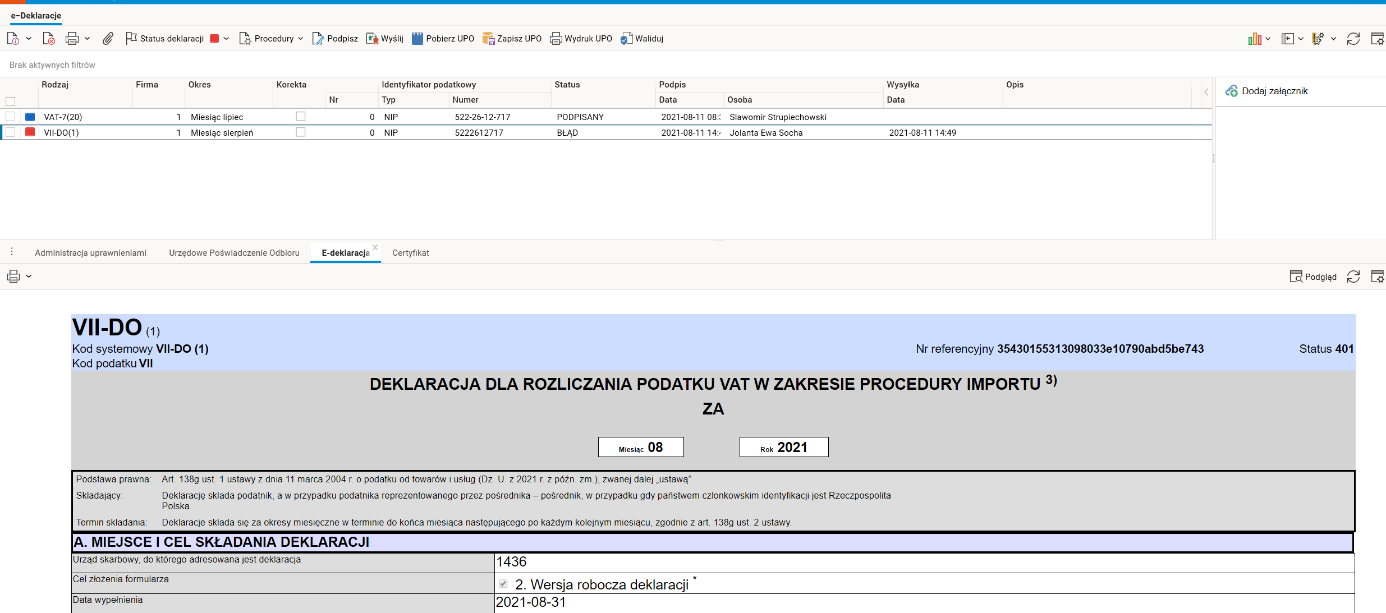
Task: Click the colored bar chart icon
Action: tap(1255, 38)
